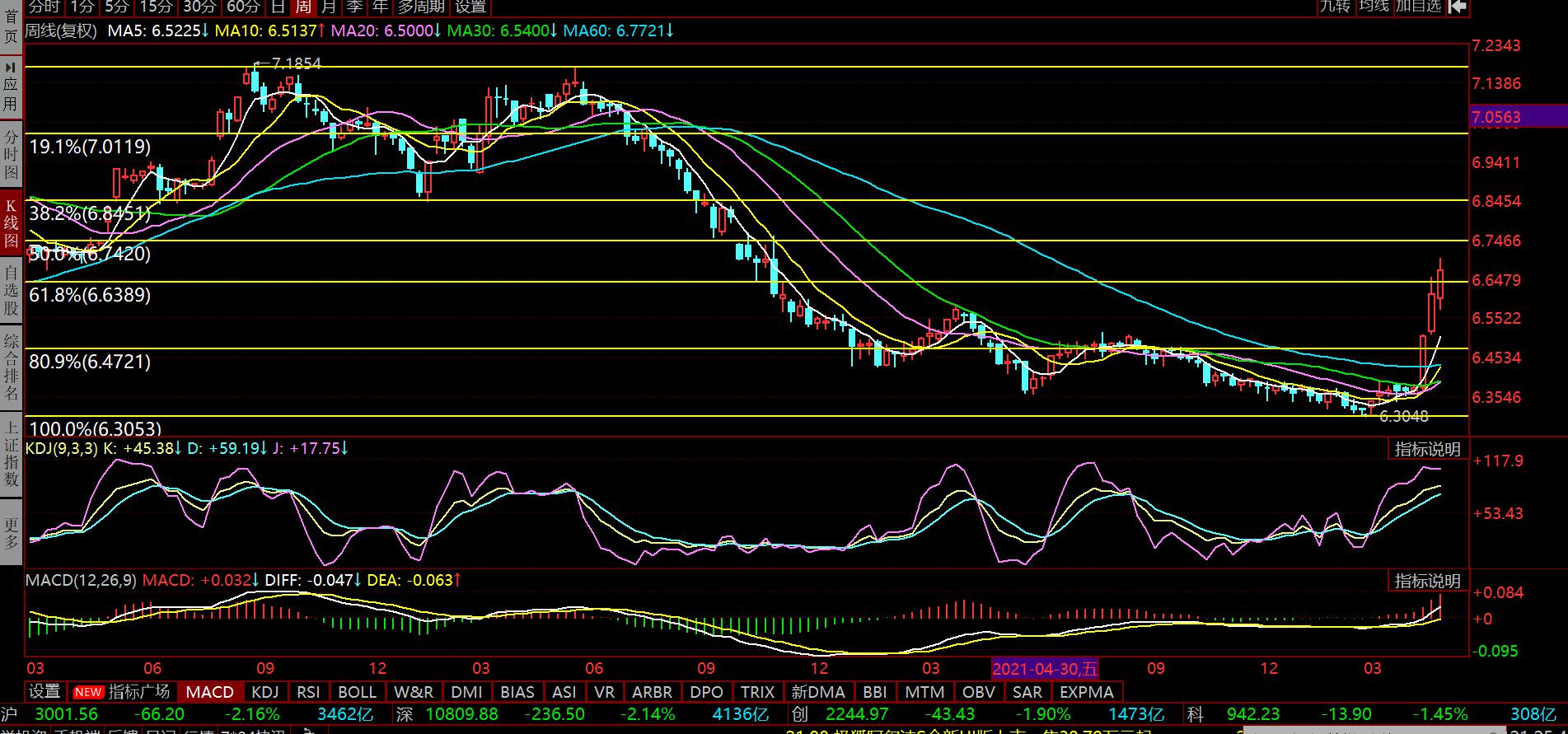This screenshot has width=1568, height=734.
Task: Click the 周线(复权) chart title label
Action: pyautogui.click(x=61, y=31)
